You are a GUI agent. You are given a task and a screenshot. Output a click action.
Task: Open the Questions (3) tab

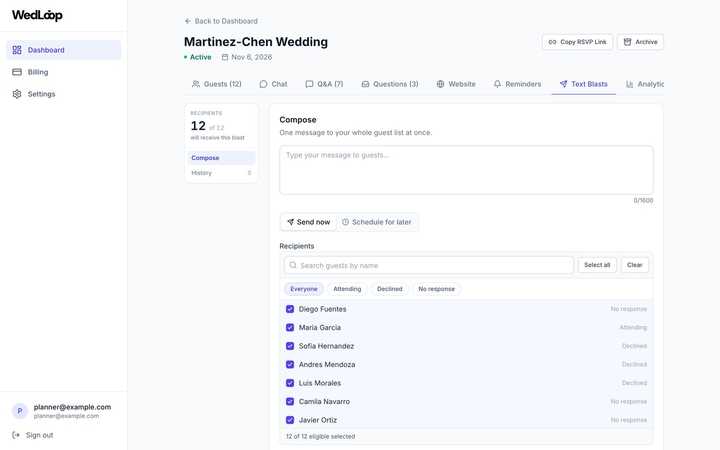tap(390, 84)
